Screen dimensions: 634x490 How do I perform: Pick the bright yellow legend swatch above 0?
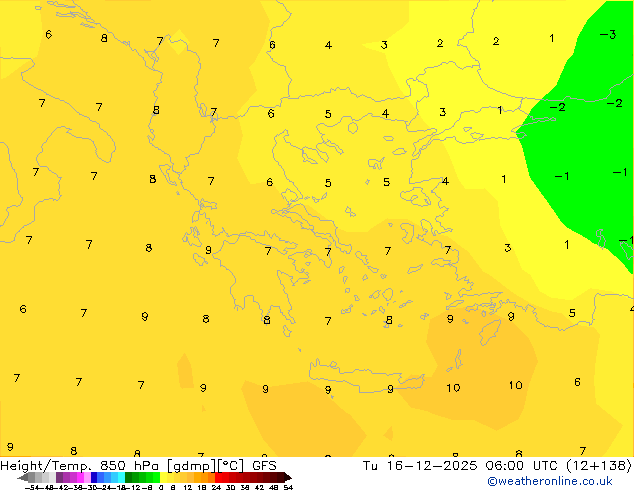pos(163,477)
